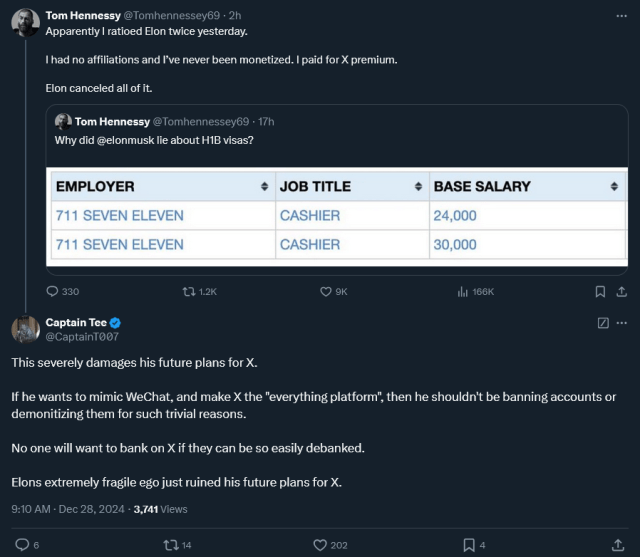Reply to Captain Tee's post
The width and height of the screenshot is (640, 557).
27,545
